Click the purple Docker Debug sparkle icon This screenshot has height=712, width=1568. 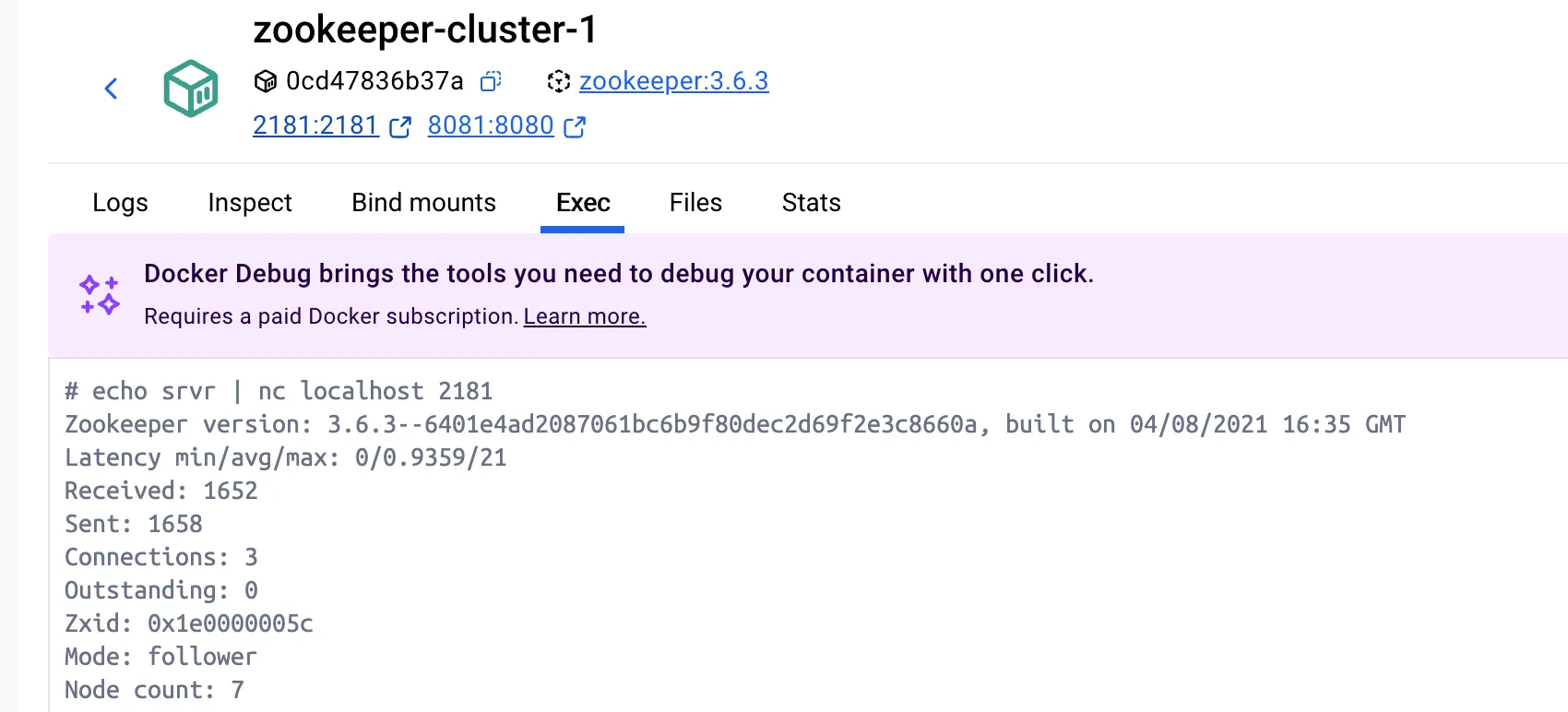[100, 295]
